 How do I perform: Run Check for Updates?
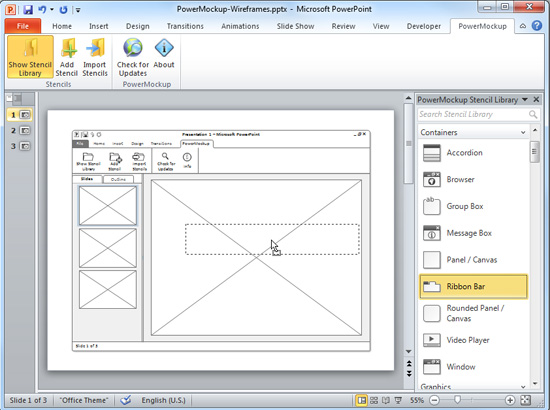(133, 57)
